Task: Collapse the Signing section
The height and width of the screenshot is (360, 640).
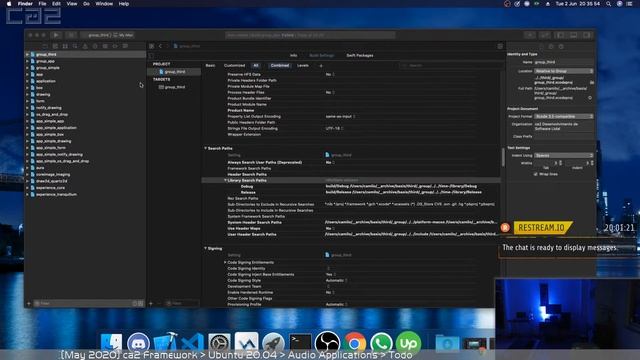Action: (205, 248)
